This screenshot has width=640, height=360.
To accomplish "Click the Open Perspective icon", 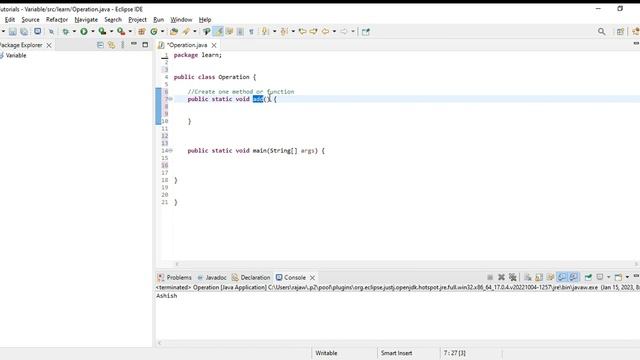I will [x=620, y=31].
